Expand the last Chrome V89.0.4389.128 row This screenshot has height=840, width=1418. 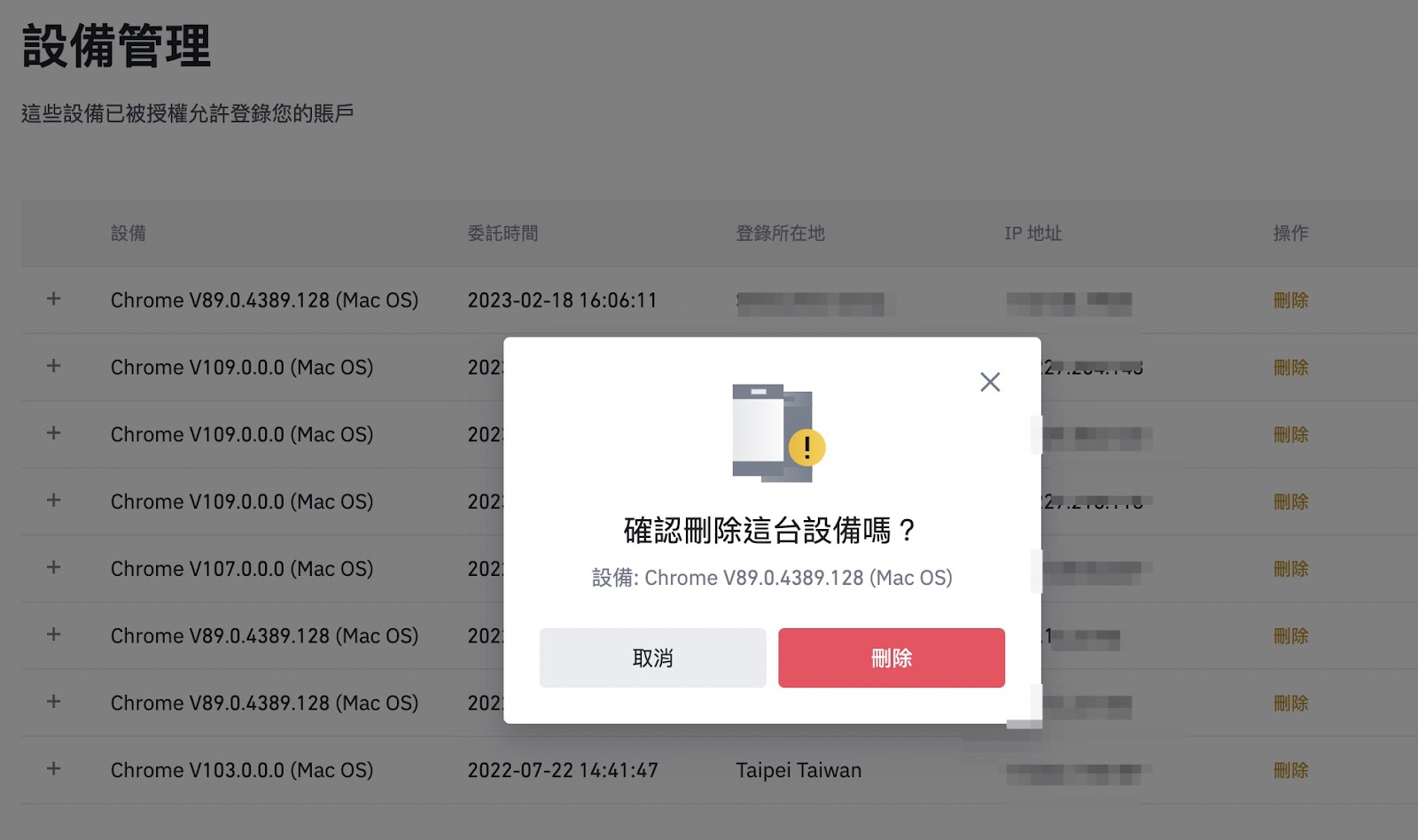coord(54,702)
